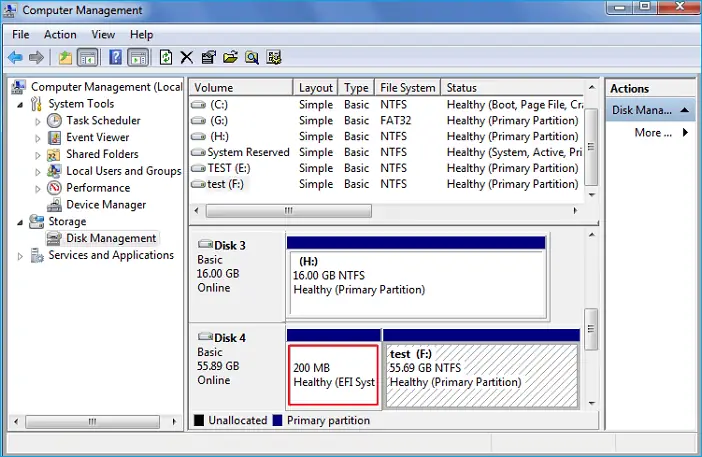Select the TEST (E:) volume row
The height and width of the screenshot is (457, 702).
tap(387, 168)
